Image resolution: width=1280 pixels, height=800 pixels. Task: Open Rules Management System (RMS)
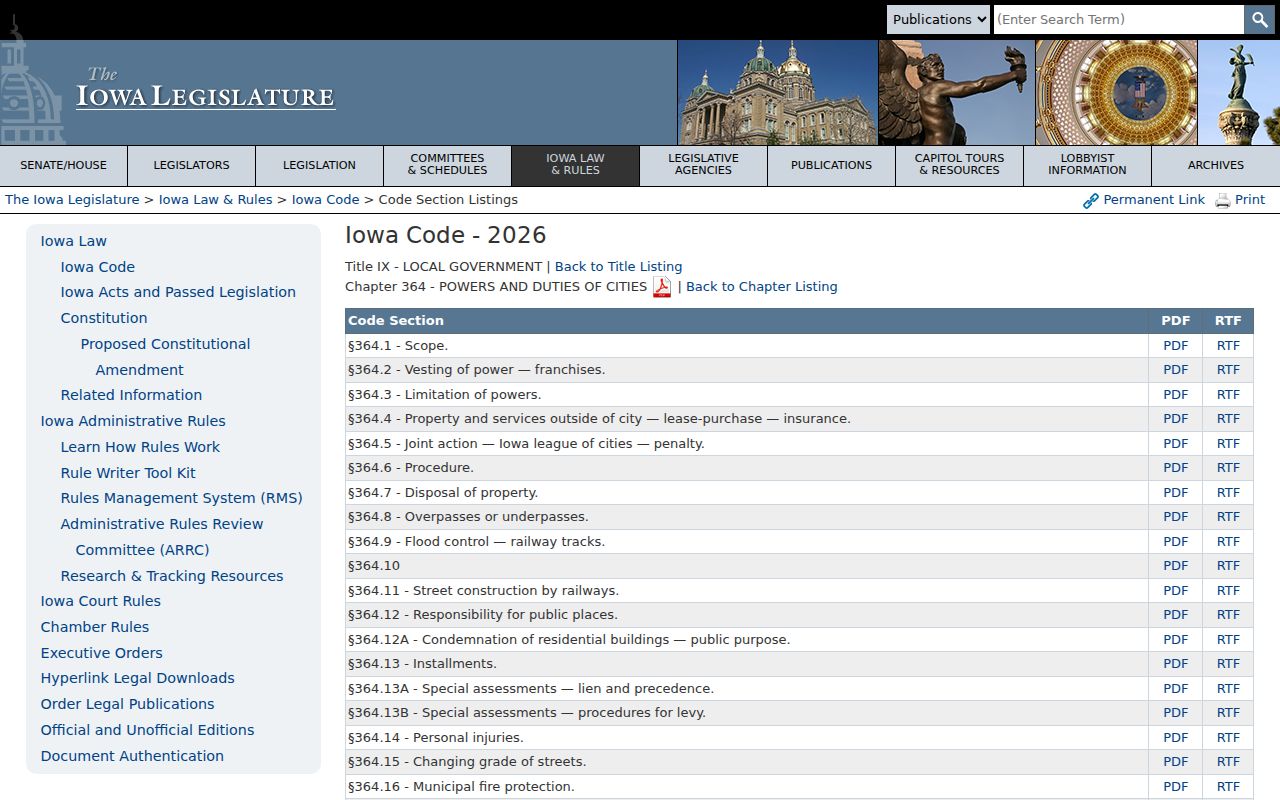click(181, 498)
